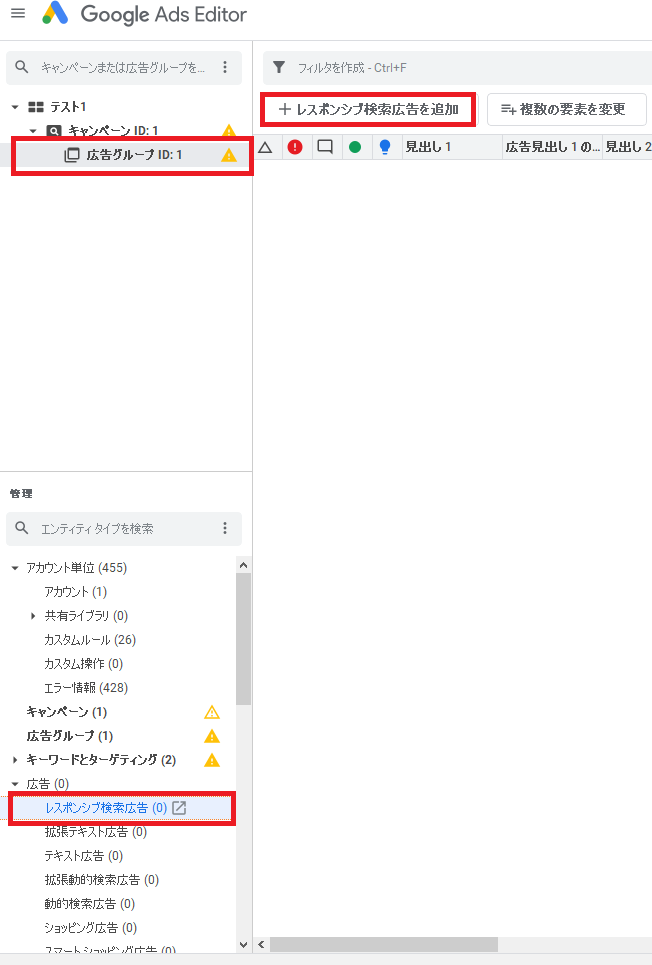Click the red error column header icon

[295, 147]
